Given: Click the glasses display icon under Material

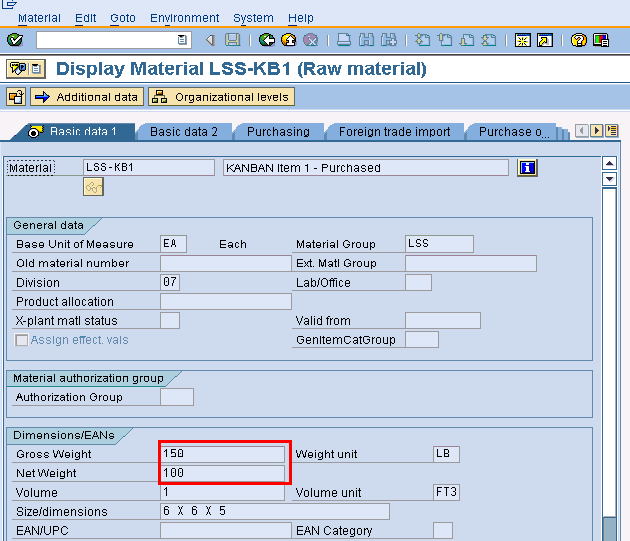Looking at the screenshot, I should (x=93, y=187).
